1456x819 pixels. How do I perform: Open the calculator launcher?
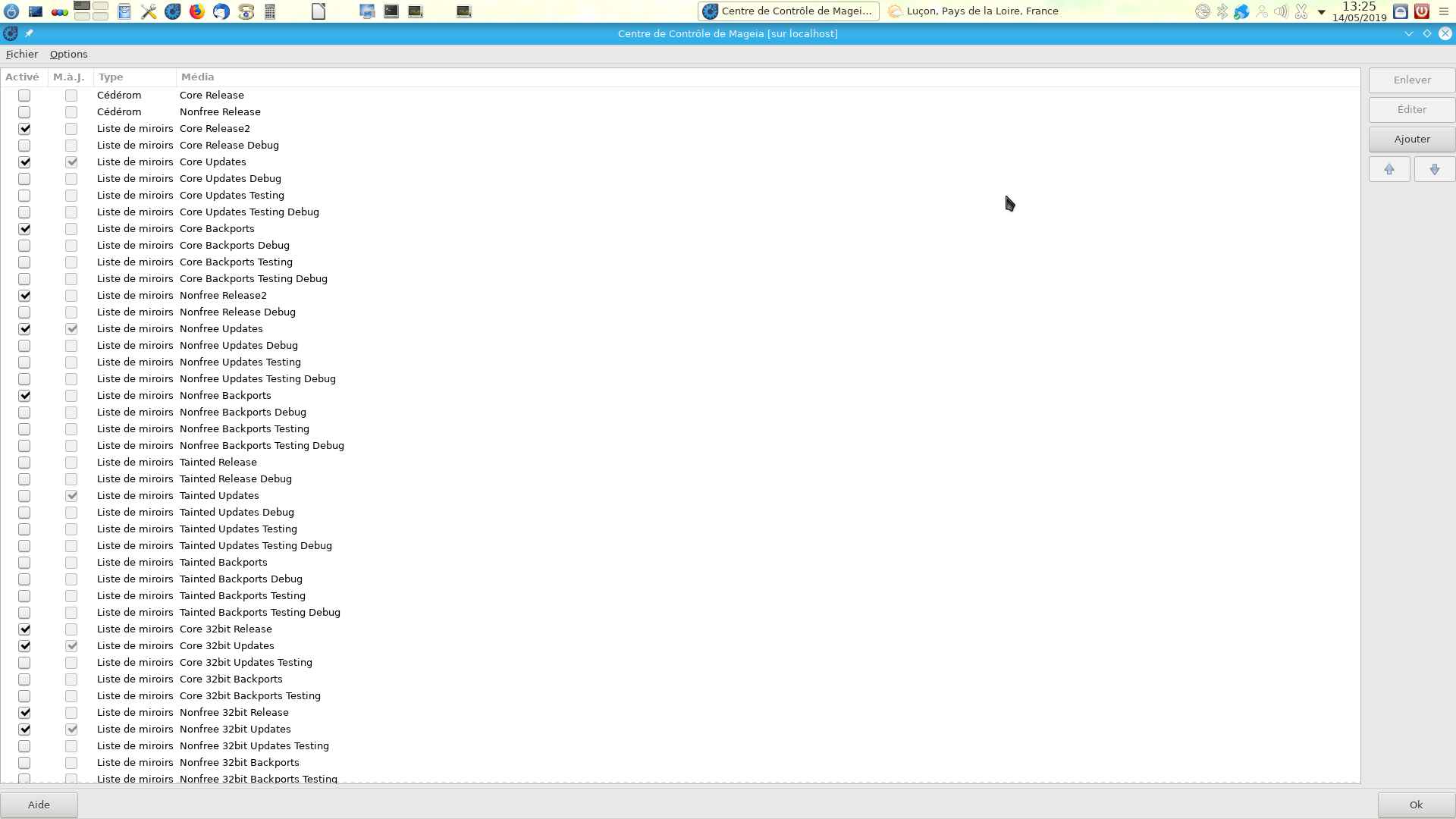[270, 11]
